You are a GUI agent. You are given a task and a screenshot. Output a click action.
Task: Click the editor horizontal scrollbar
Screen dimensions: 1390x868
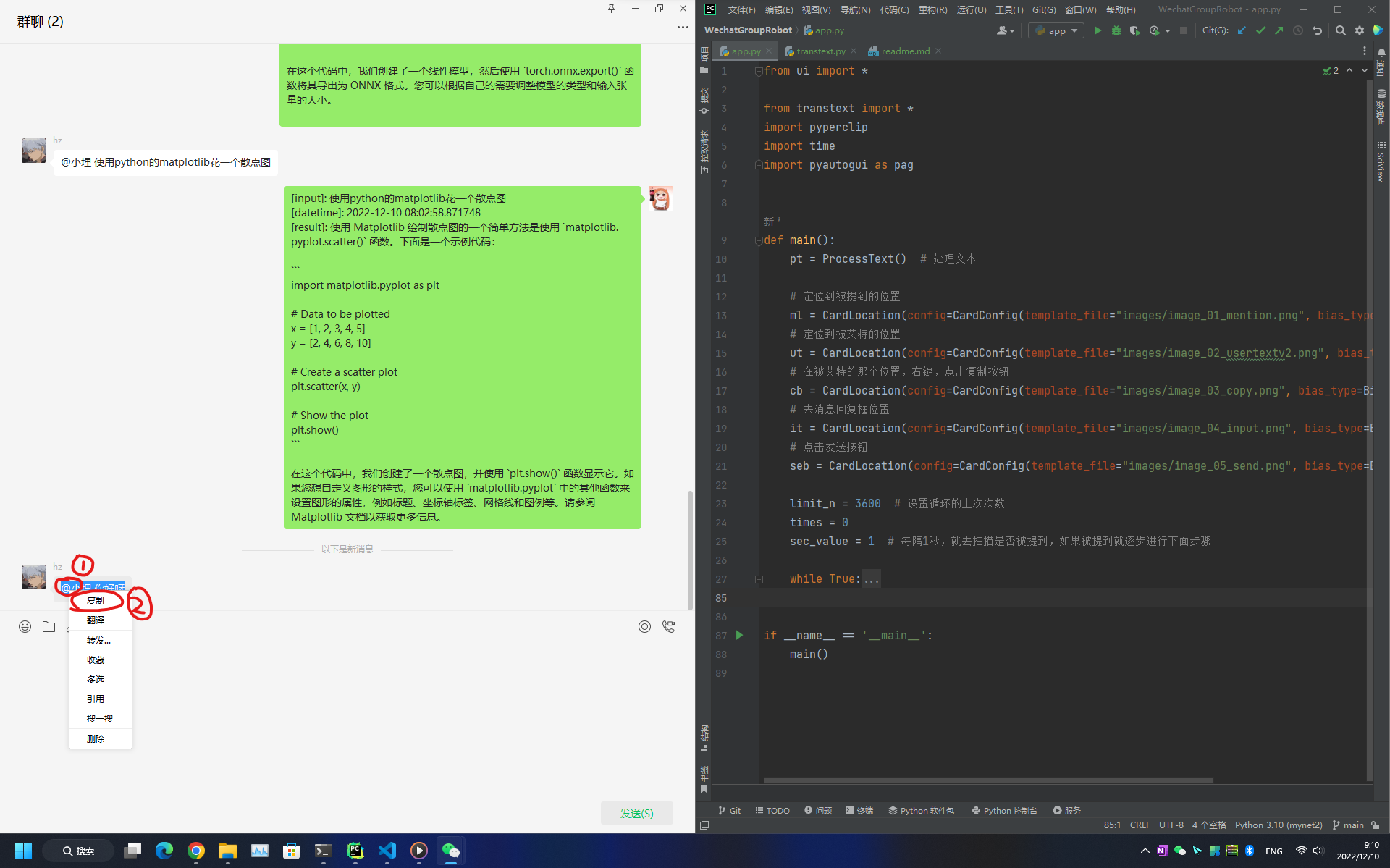point(988,780)
